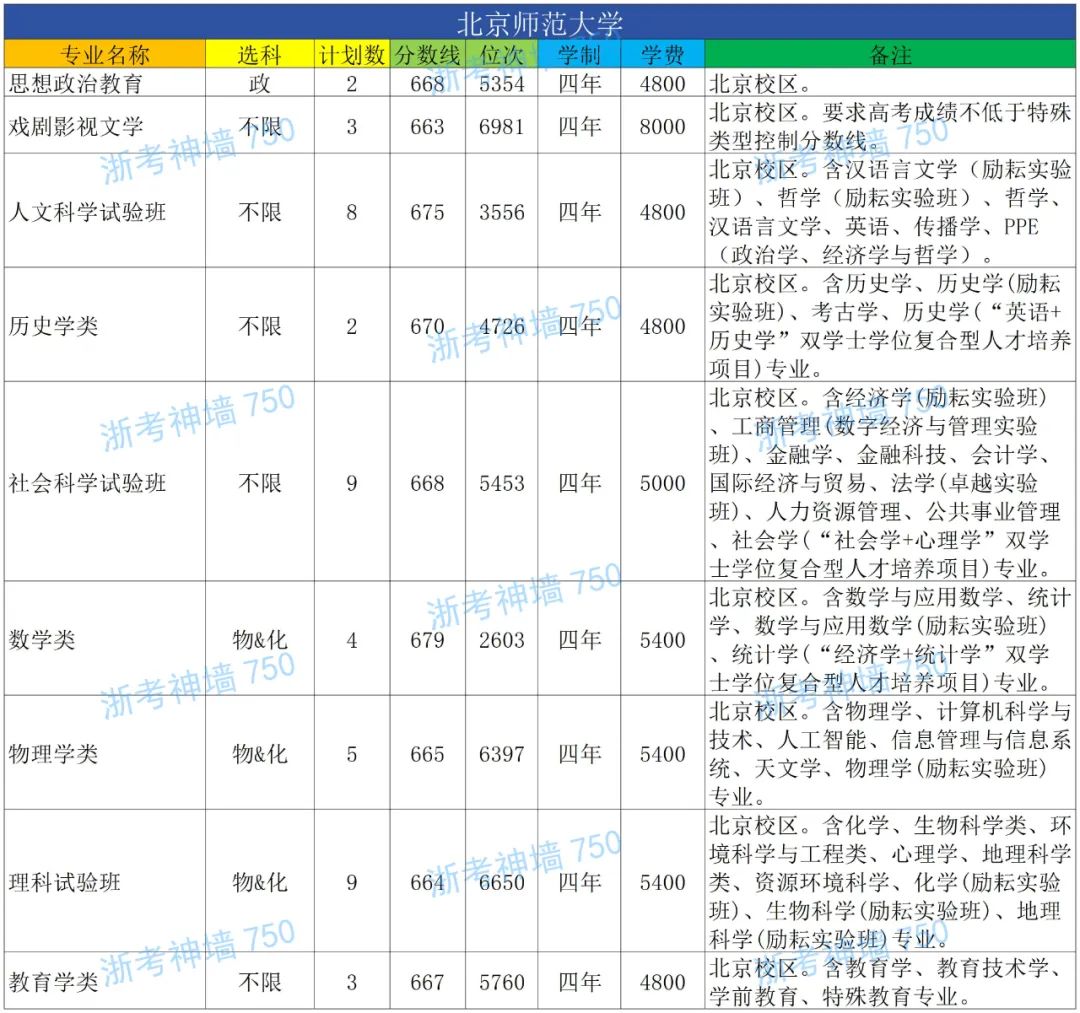Click plan count 5 for 物理学类
The image size is (1080, 1013).
point(352,754)
